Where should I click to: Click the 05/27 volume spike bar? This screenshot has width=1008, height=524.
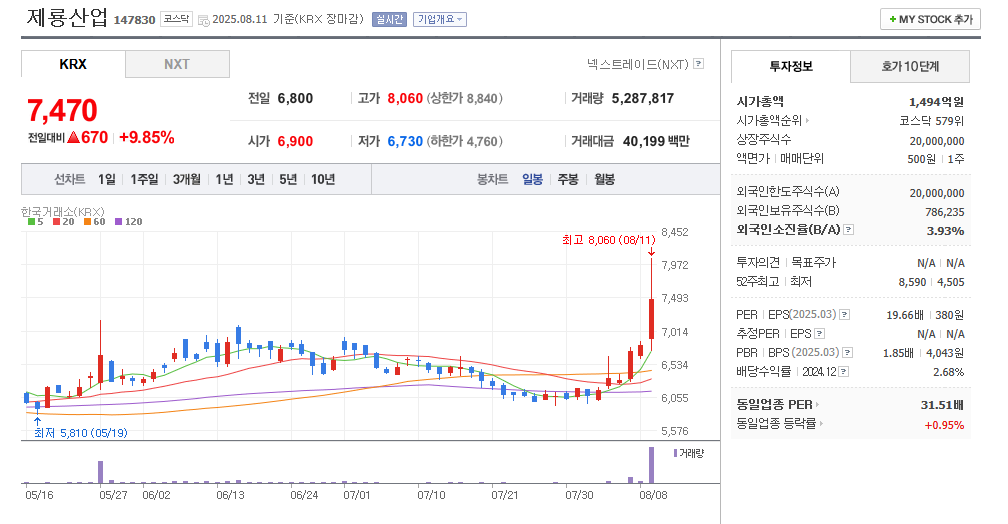[x=100, y=471]
